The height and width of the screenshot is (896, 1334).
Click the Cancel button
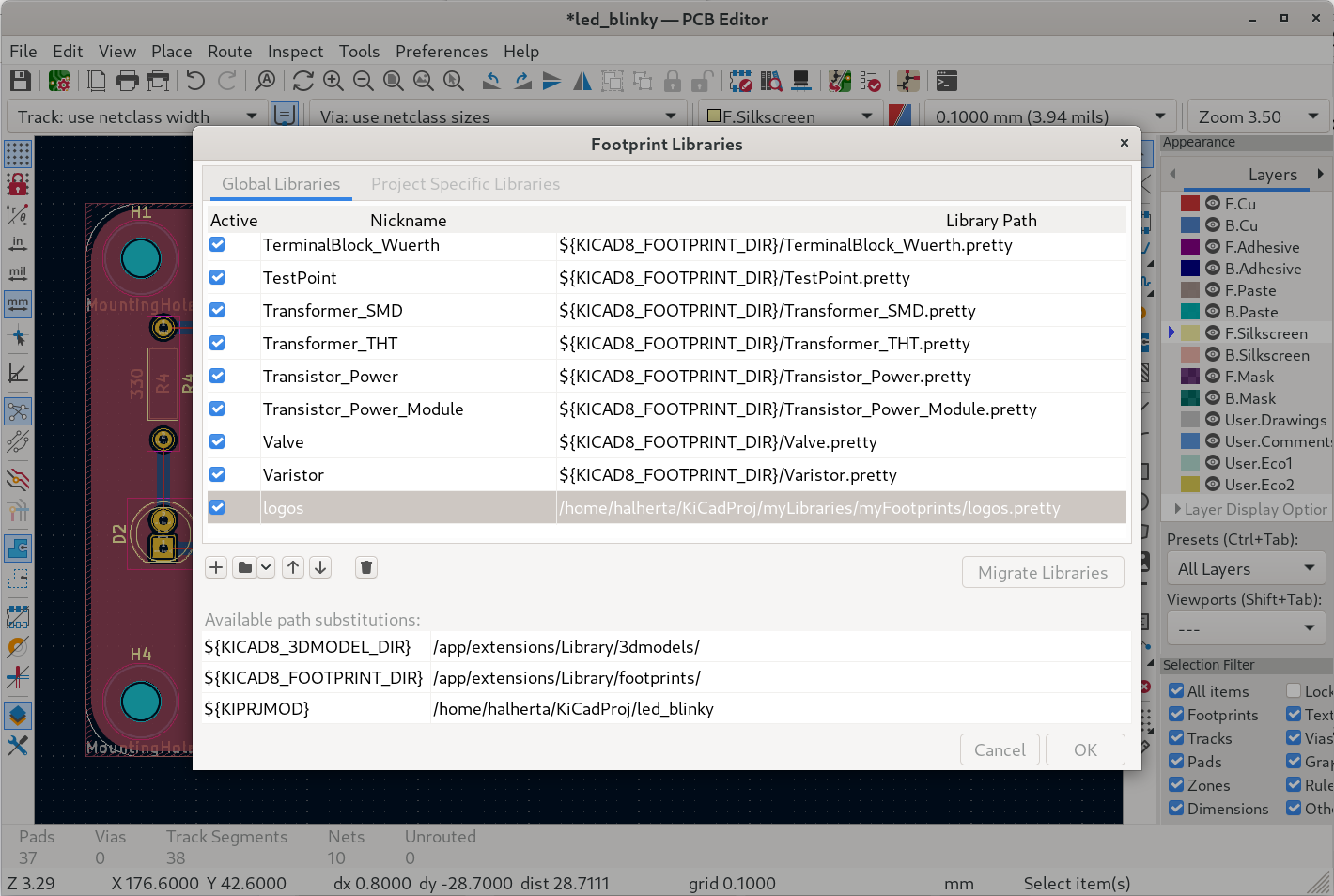coord(1000,749)
